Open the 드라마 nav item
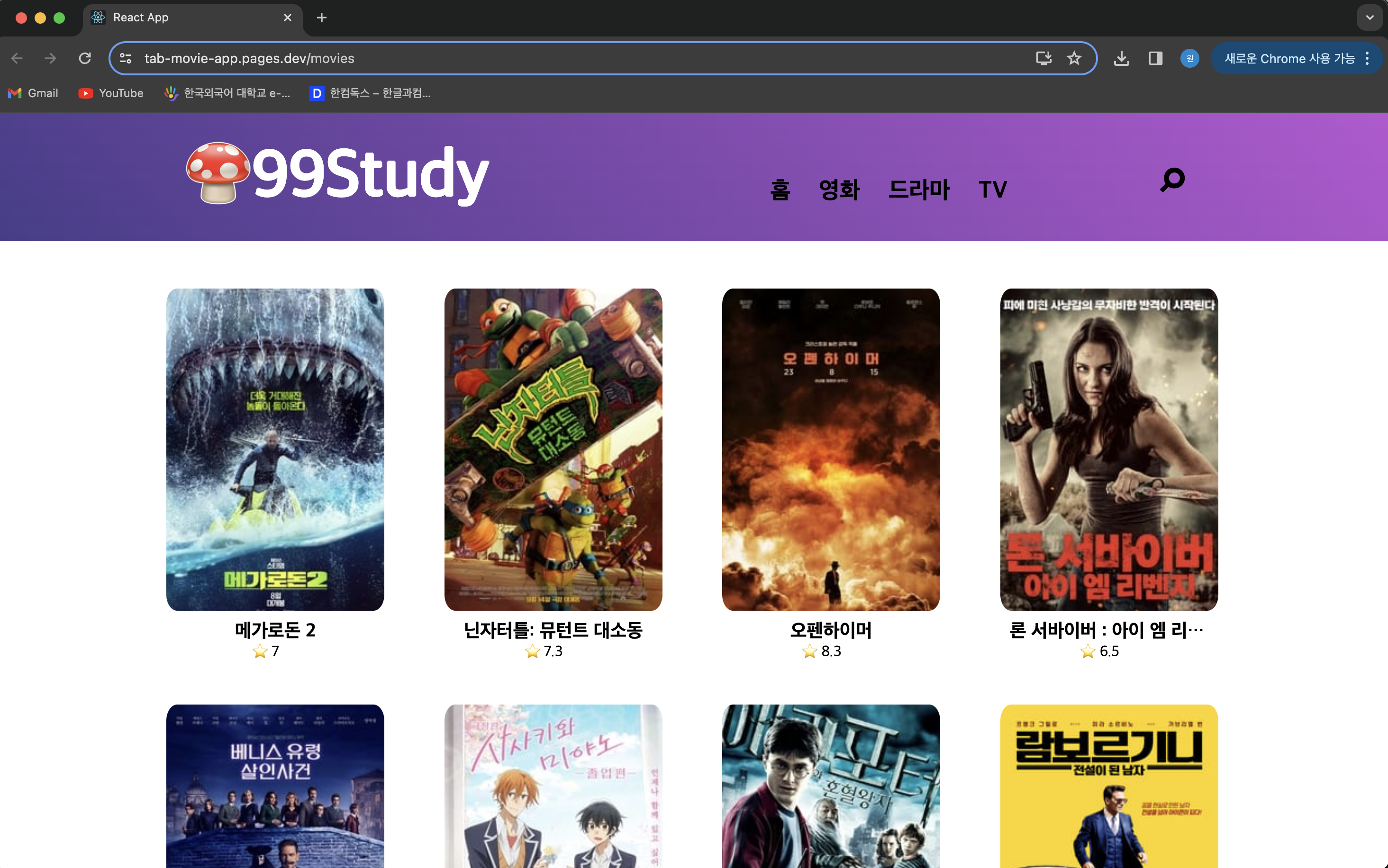The image size is (1388, 868). (x=918, y=190)
